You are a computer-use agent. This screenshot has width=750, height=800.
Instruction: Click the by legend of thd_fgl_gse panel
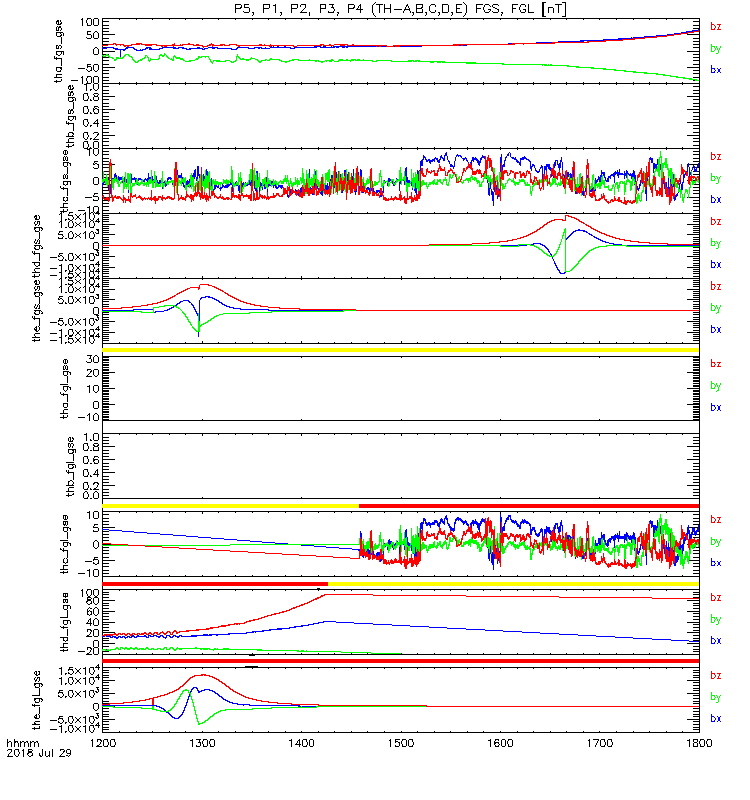click(716, 619)
